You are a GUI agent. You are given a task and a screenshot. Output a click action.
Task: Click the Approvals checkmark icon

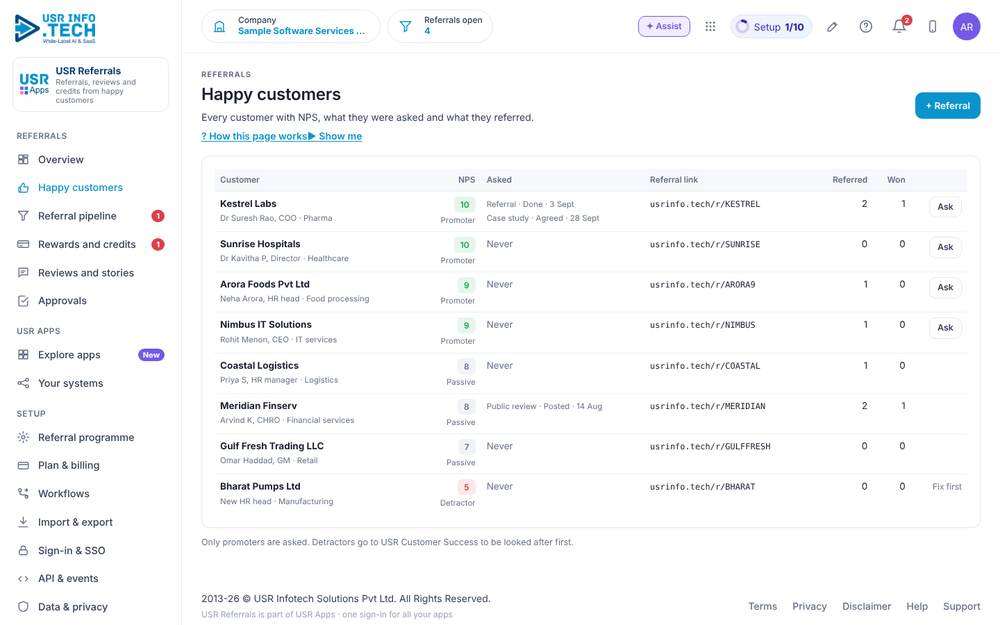coord(23,300)
